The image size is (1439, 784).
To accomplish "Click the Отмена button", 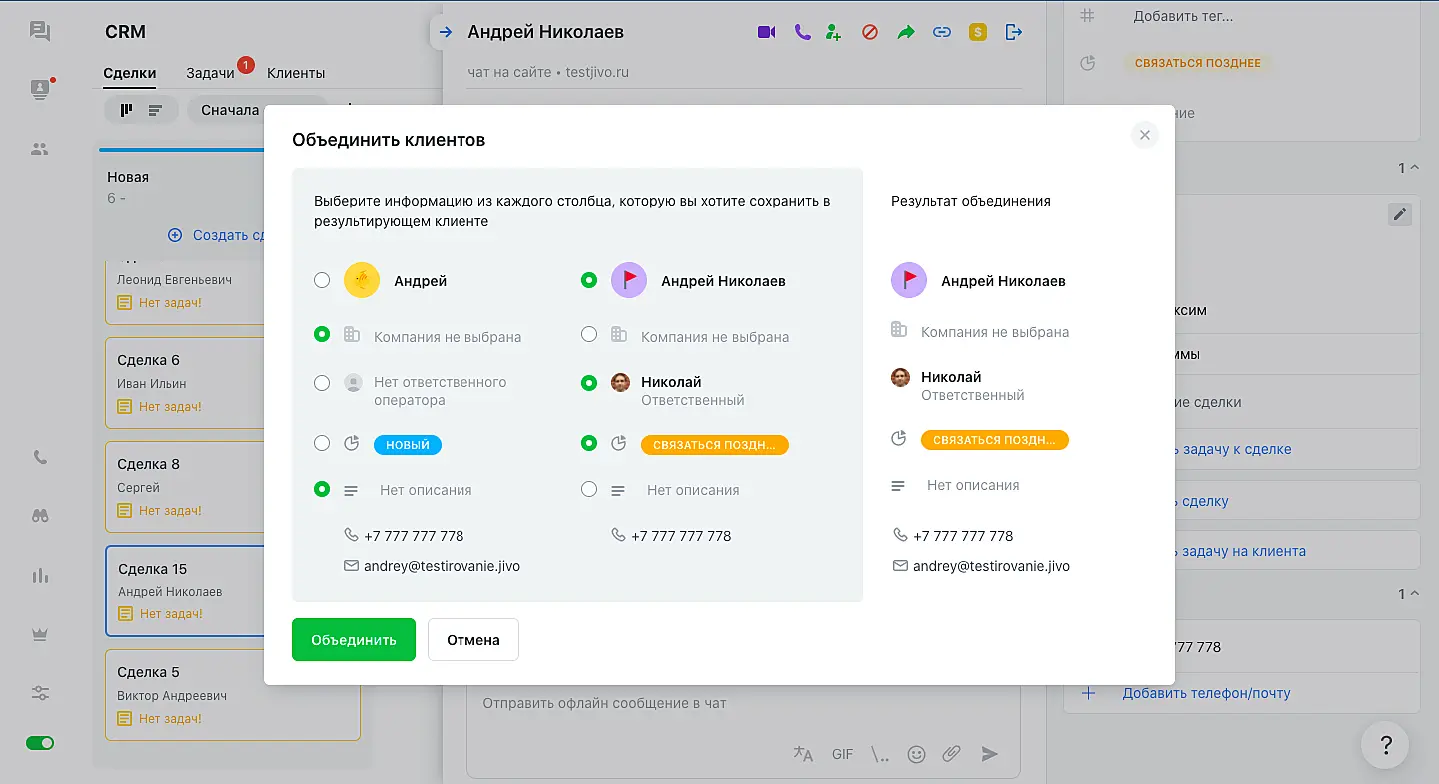I will click(x=473, y=640).
